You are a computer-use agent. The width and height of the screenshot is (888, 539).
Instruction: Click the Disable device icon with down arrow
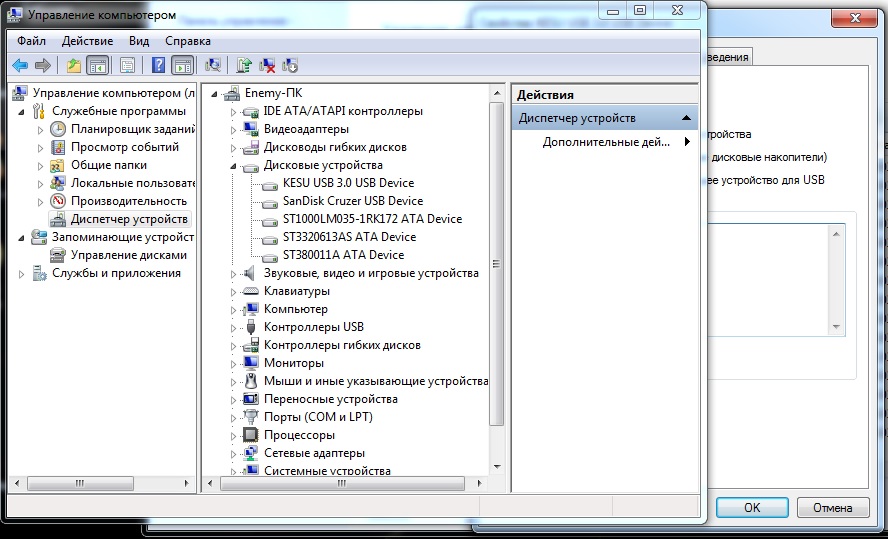[x=289, y=66]
